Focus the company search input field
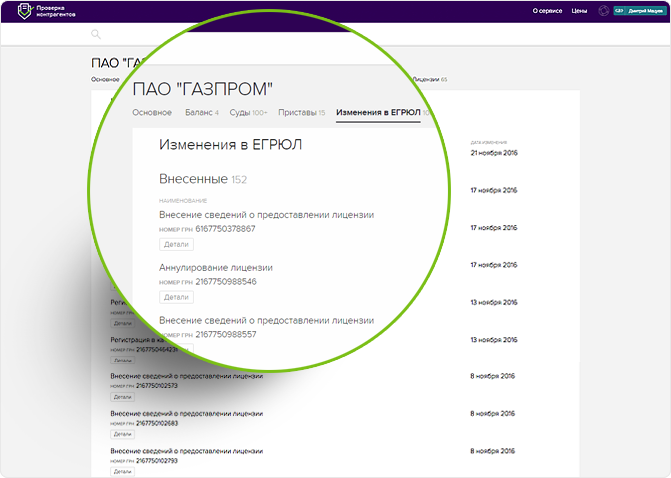This screenshot has width=671, height=478. point(300,34)
